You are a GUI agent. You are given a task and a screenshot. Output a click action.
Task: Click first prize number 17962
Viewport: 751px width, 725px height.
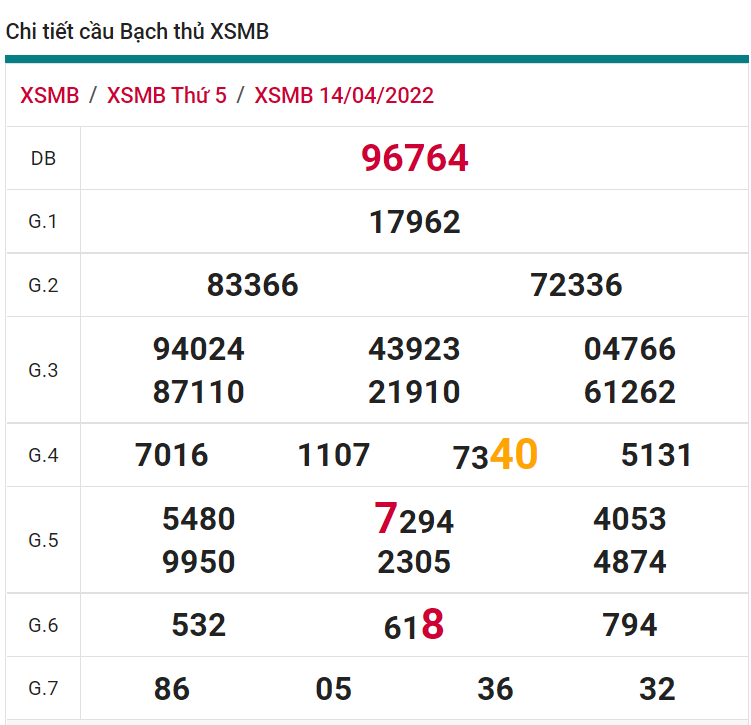coord(414,222)
